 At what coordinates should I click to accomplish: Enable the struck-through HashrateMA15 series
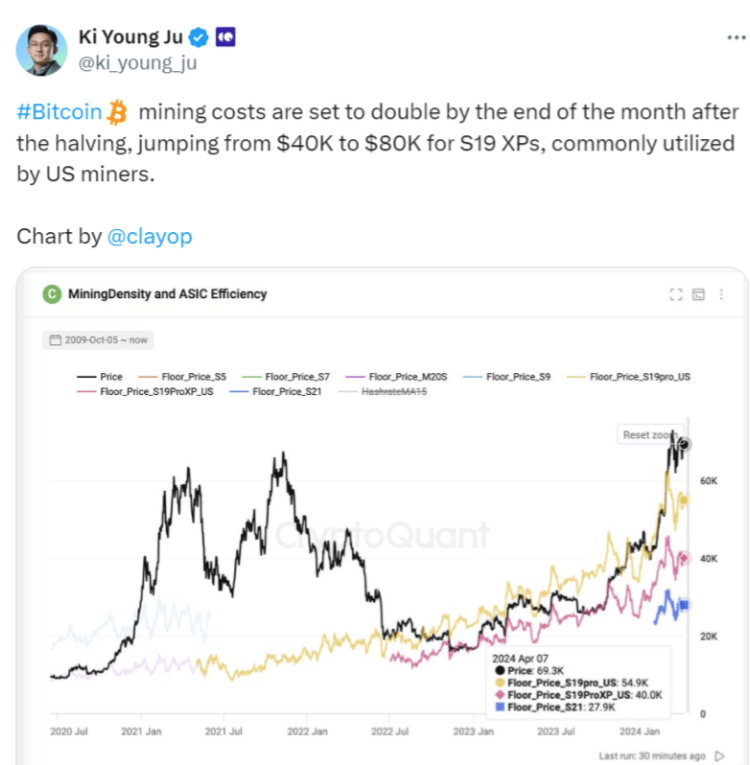pyautogui.click(x=383, y=391)
